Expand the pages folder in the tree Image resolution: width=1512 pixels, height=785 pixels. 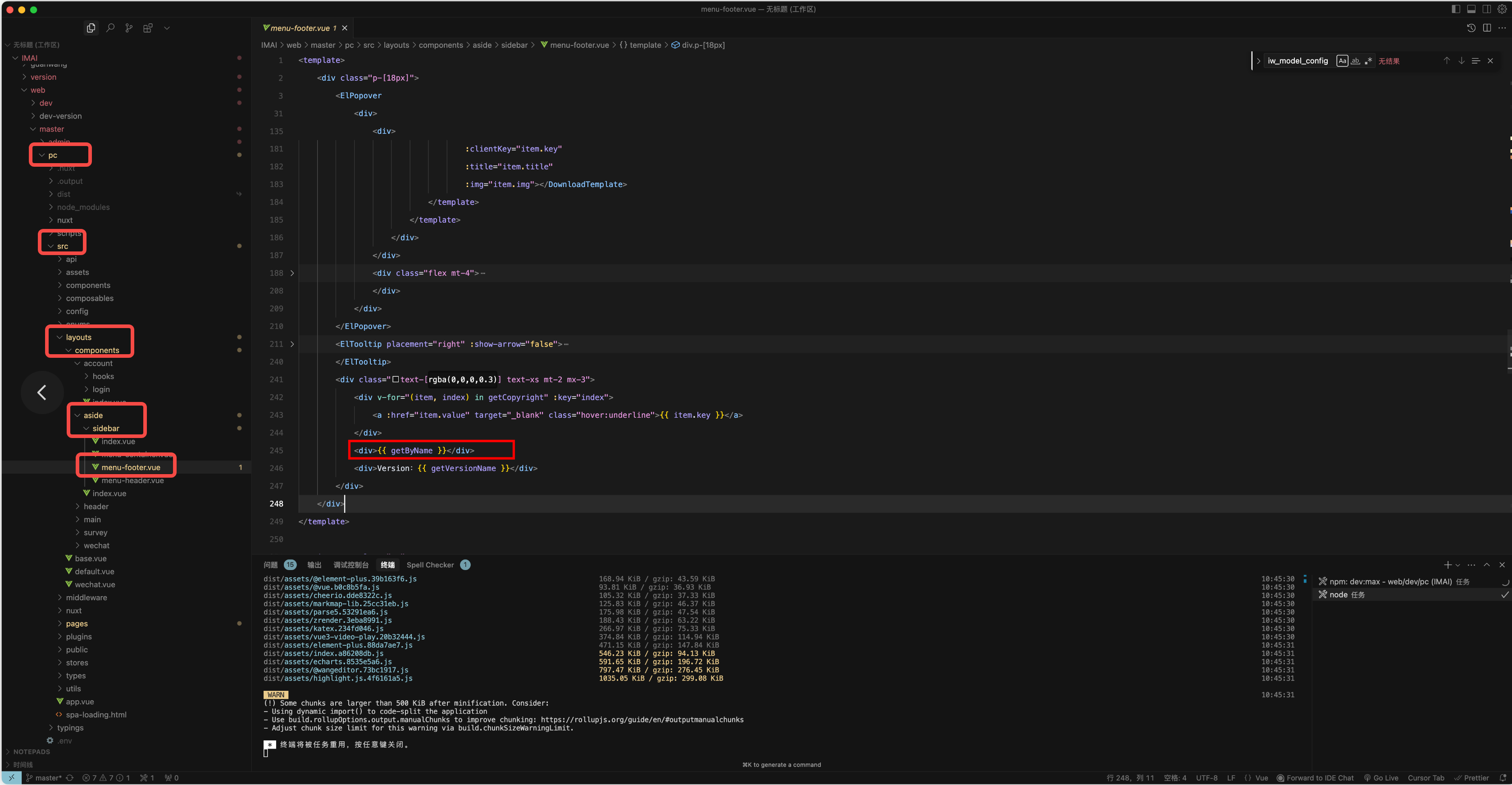(77, 624)
